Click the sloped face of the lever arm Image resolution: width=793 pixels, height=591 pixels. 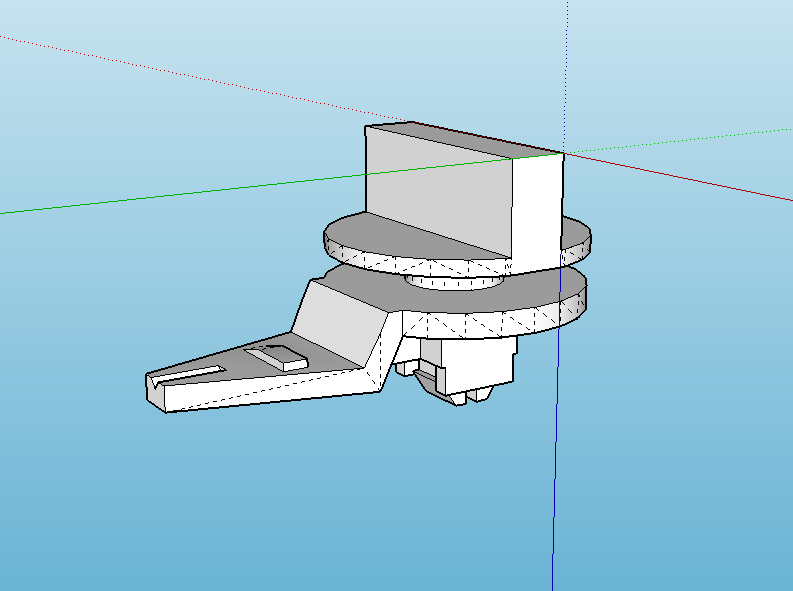pyautogui.click(x=335, y=319)
